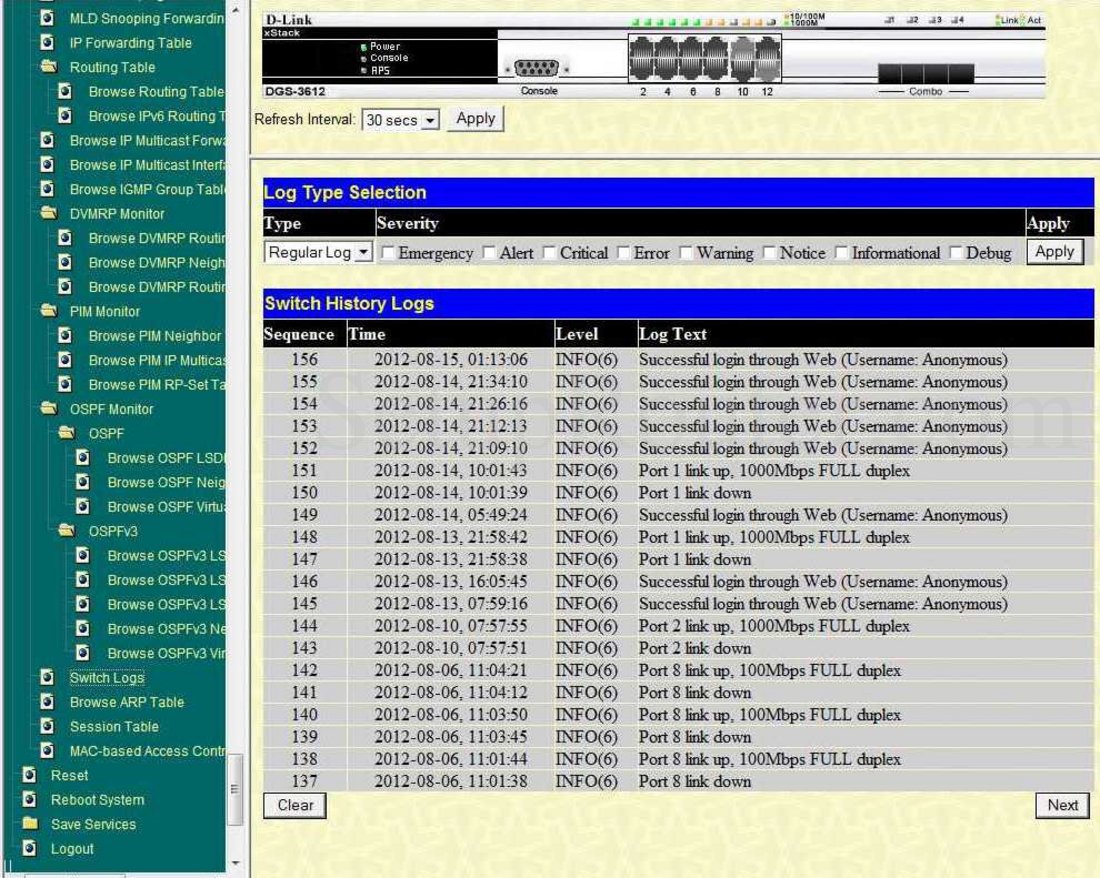Click the Browse ARP Table icon
1100x878 pixels.
coord(48,702)
